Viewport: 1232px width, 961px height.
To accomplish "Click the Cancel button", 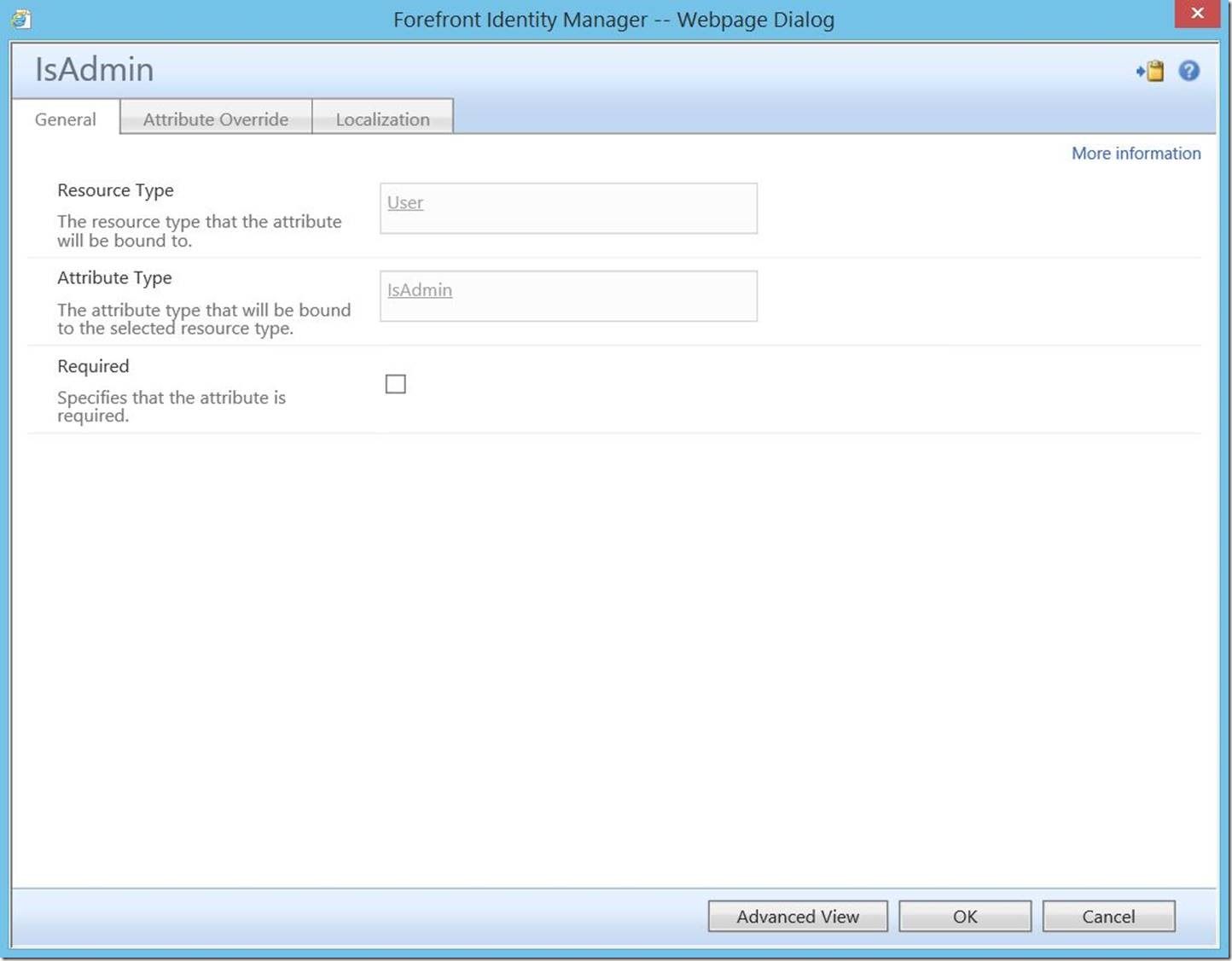I will pyautogui.click(x=1108, y=917).
